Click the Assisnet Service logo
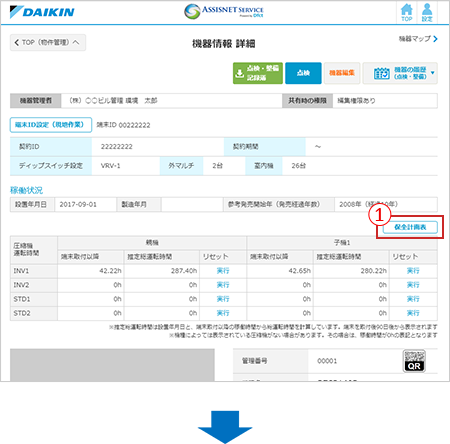Viewport: 450px width, 444px height. coord(224,11)
